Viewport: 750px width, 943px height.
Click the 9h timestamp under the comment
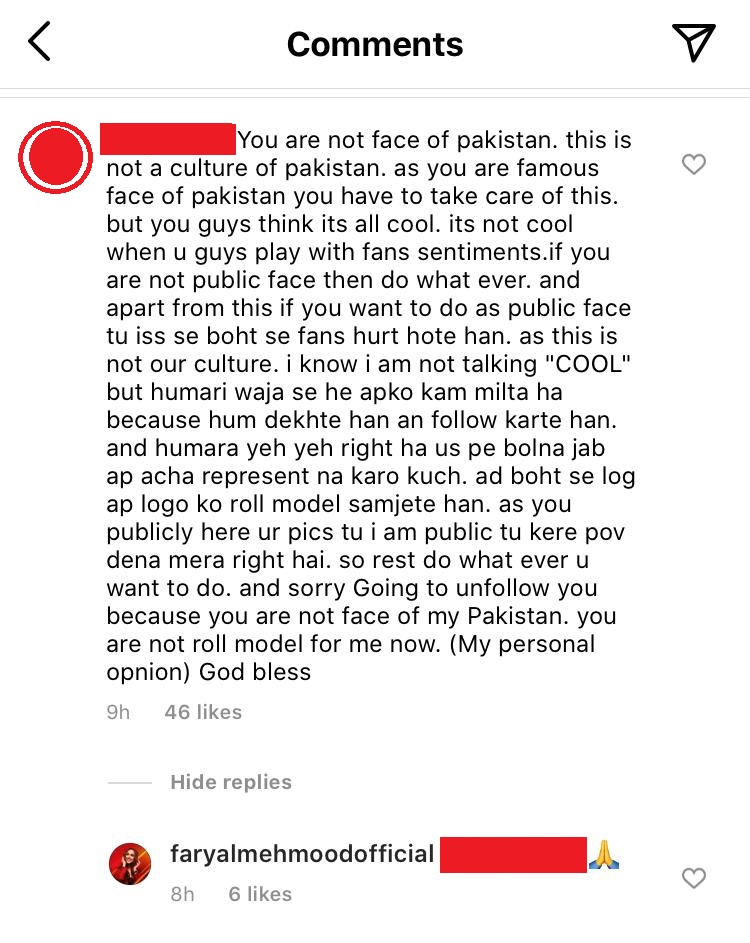[x=118, y=712]
